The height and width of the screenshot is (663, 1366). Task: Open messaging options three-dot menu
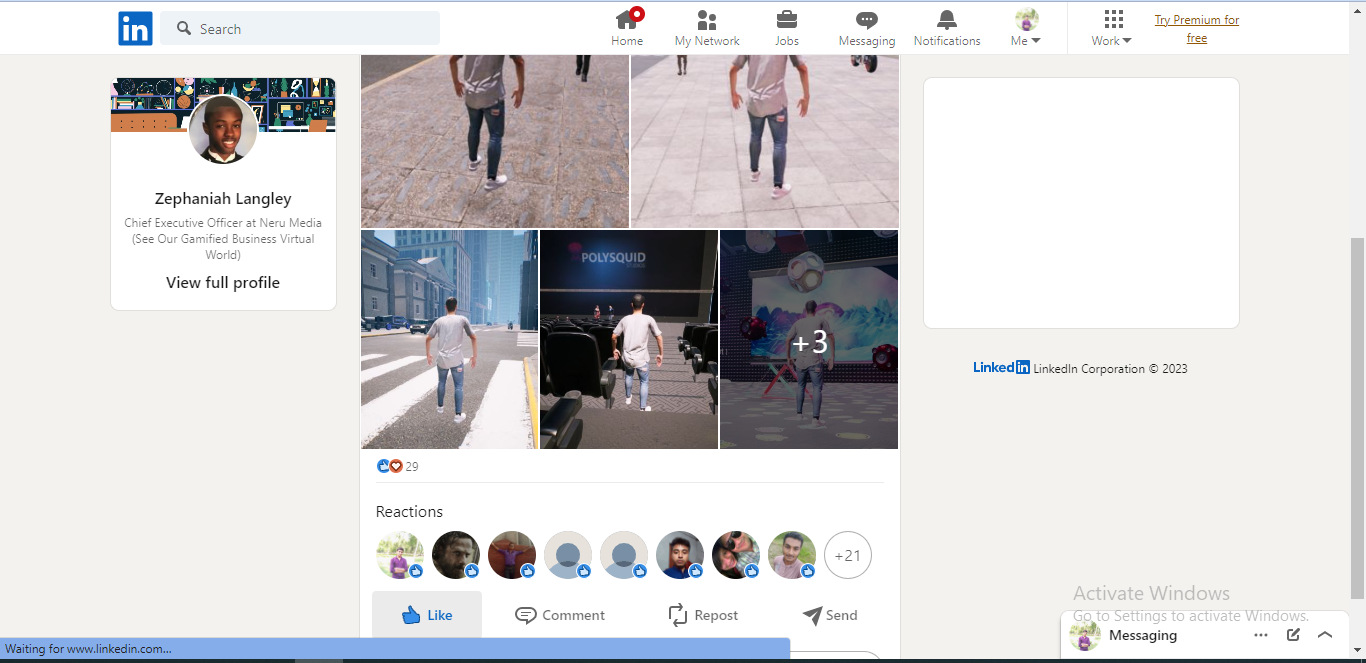click(1261, 635)
